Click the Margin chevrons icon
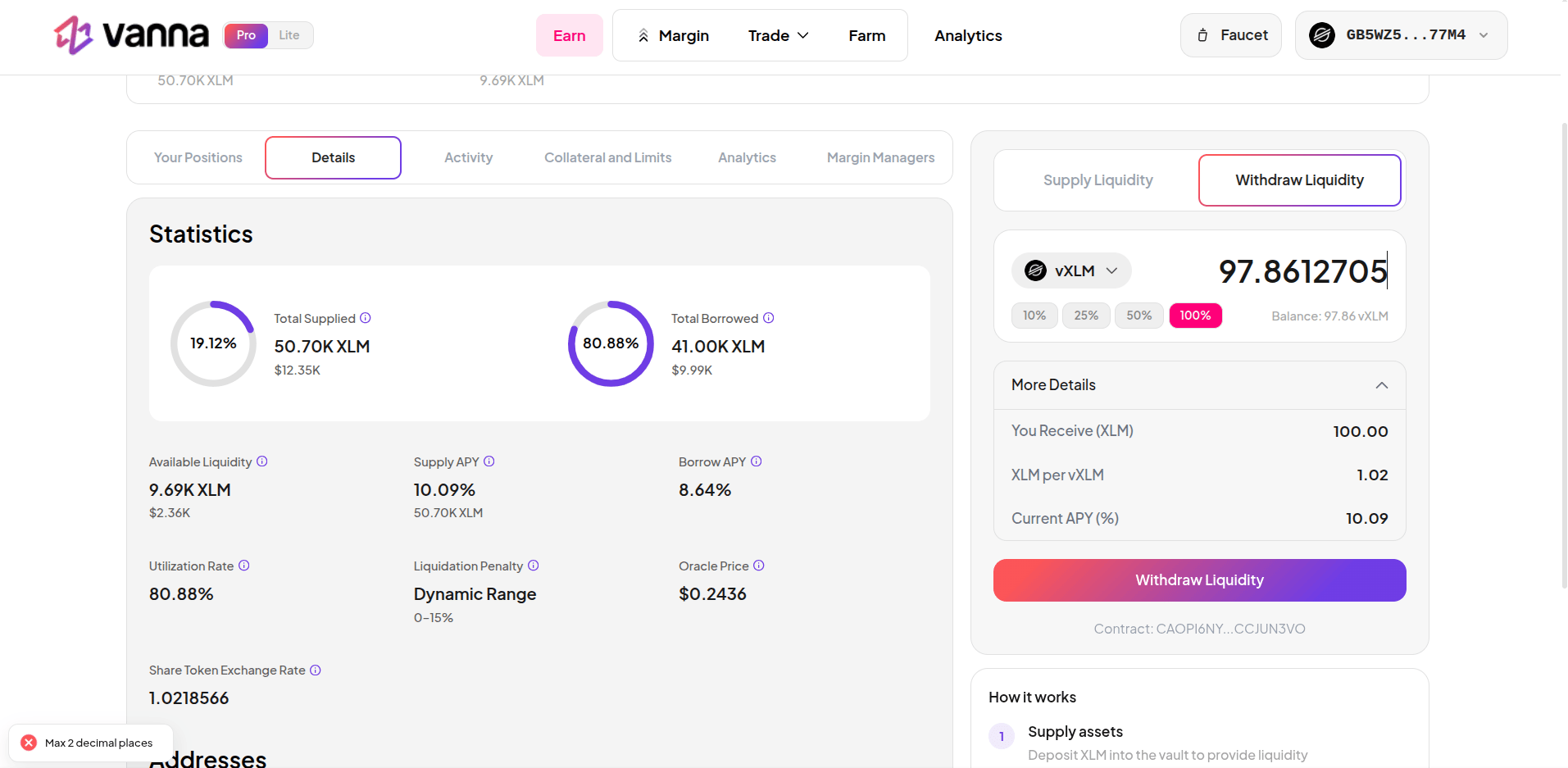Viewport: 1568px width, 768px height. tap(643, 36)
